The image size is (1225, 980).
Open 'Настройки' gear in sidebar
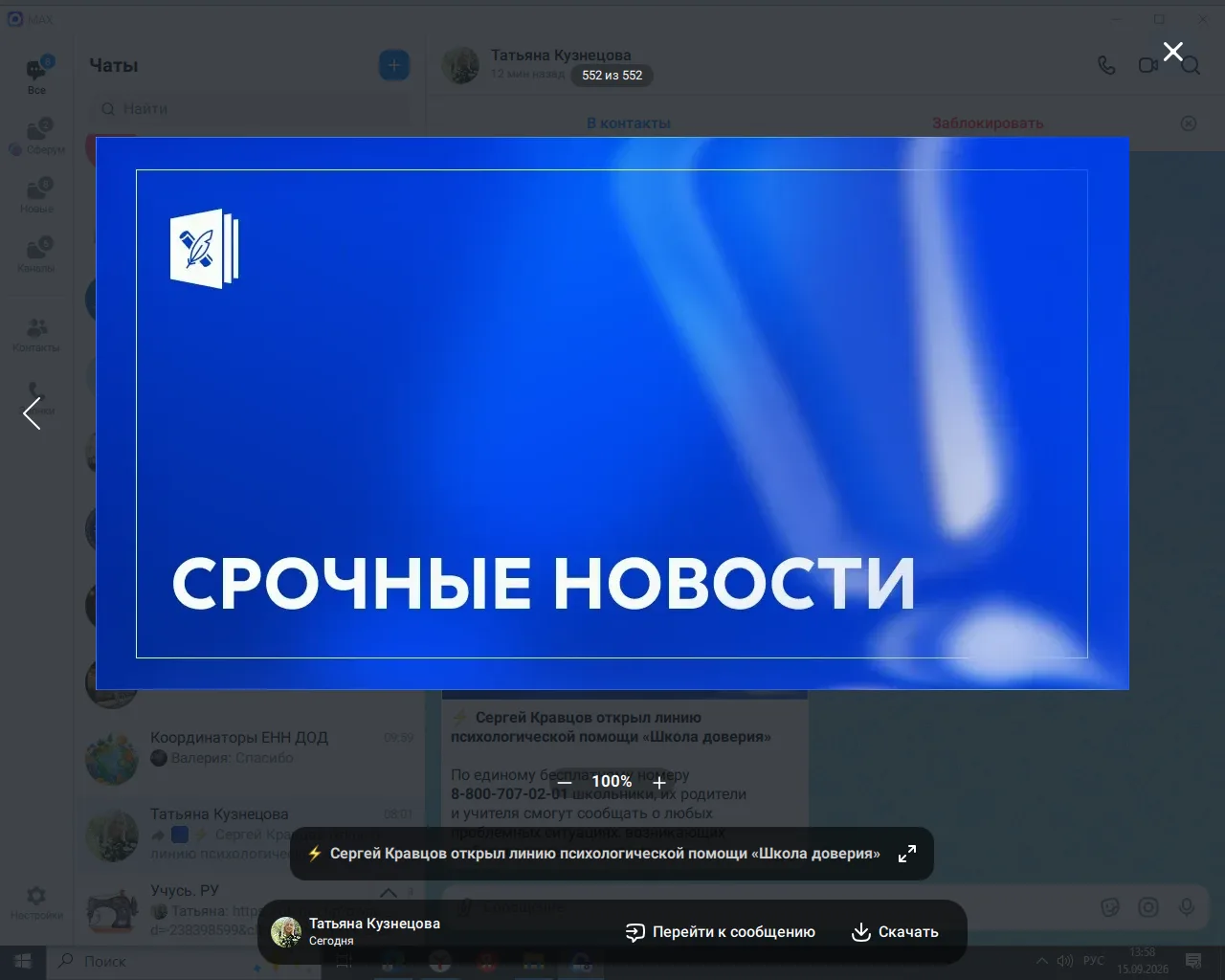point(36,902)
